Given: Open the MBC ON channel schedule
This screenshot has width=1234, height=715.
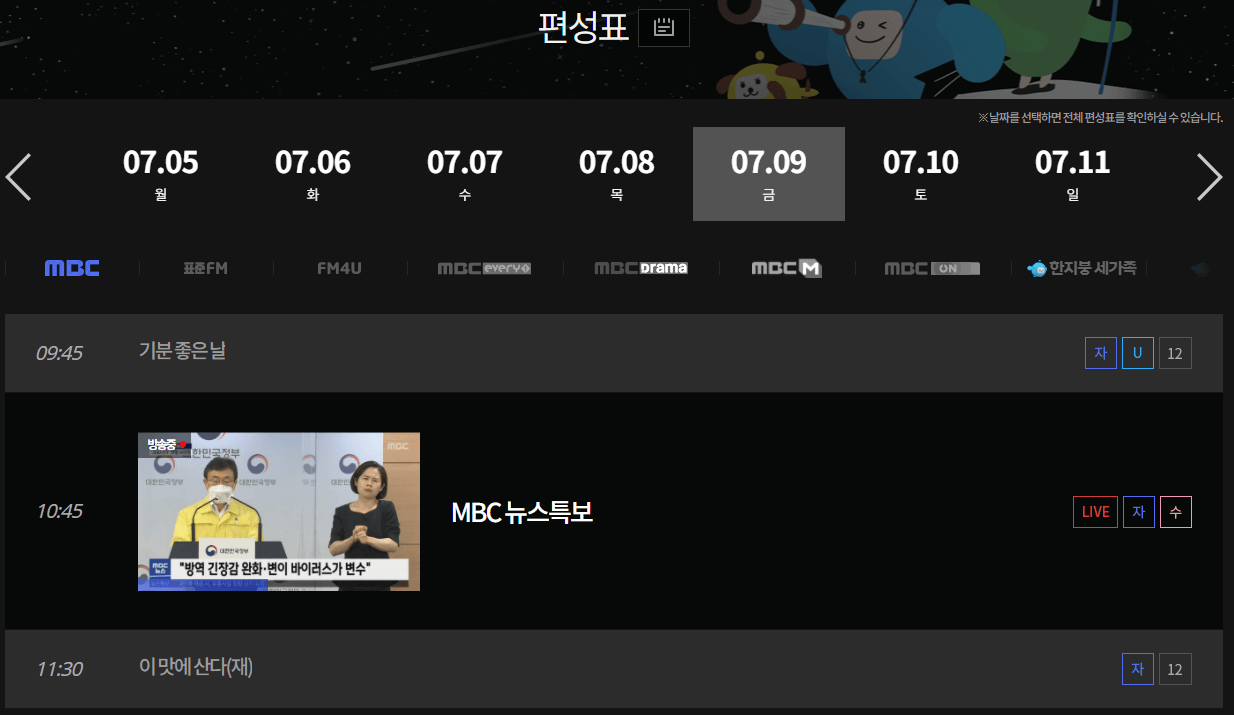Looking at the screenshot, I should pyautogui.click(x=931, y=267).
